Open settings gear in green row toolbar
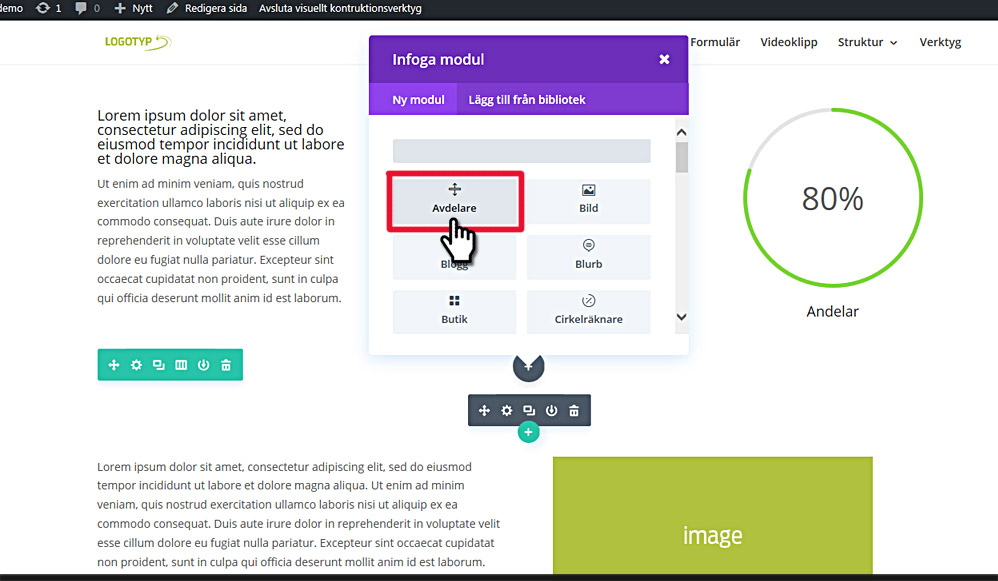The height and width of the screenshot is (581, 998). [x=136, y=365]
